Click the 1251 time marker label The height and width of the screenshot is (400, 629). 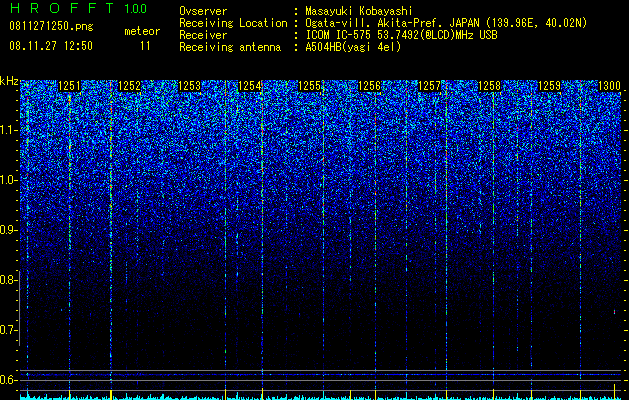coord(69,86)
